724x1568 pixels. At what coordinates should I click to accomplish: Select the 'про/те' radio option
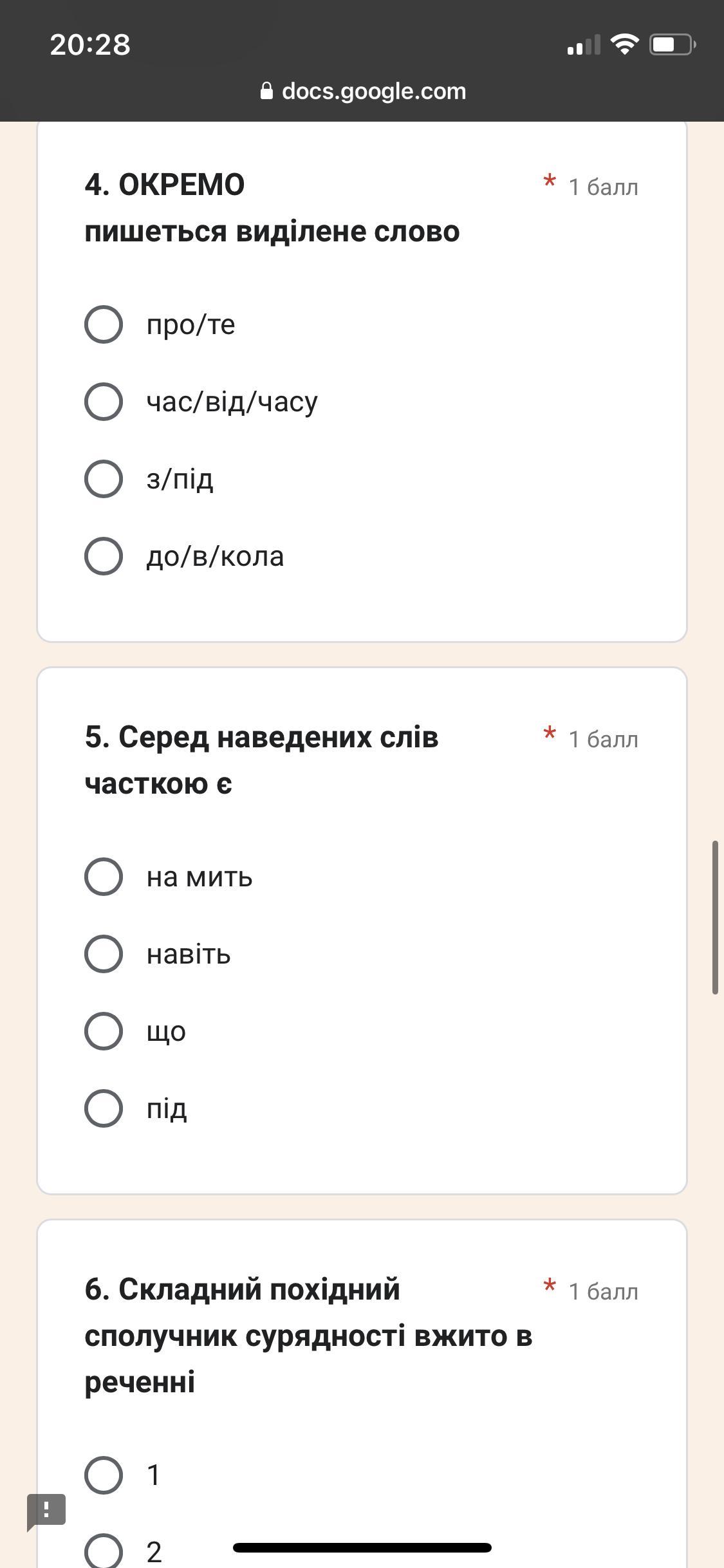coord(104,324)
